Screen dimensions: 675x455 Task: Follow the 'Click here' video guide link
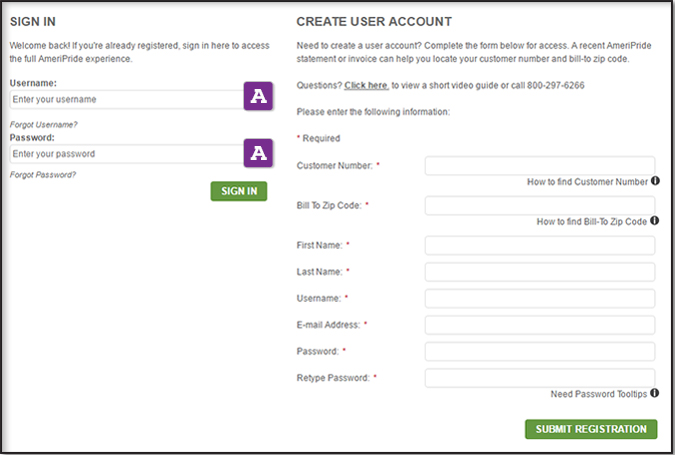[x=366, y=86]
